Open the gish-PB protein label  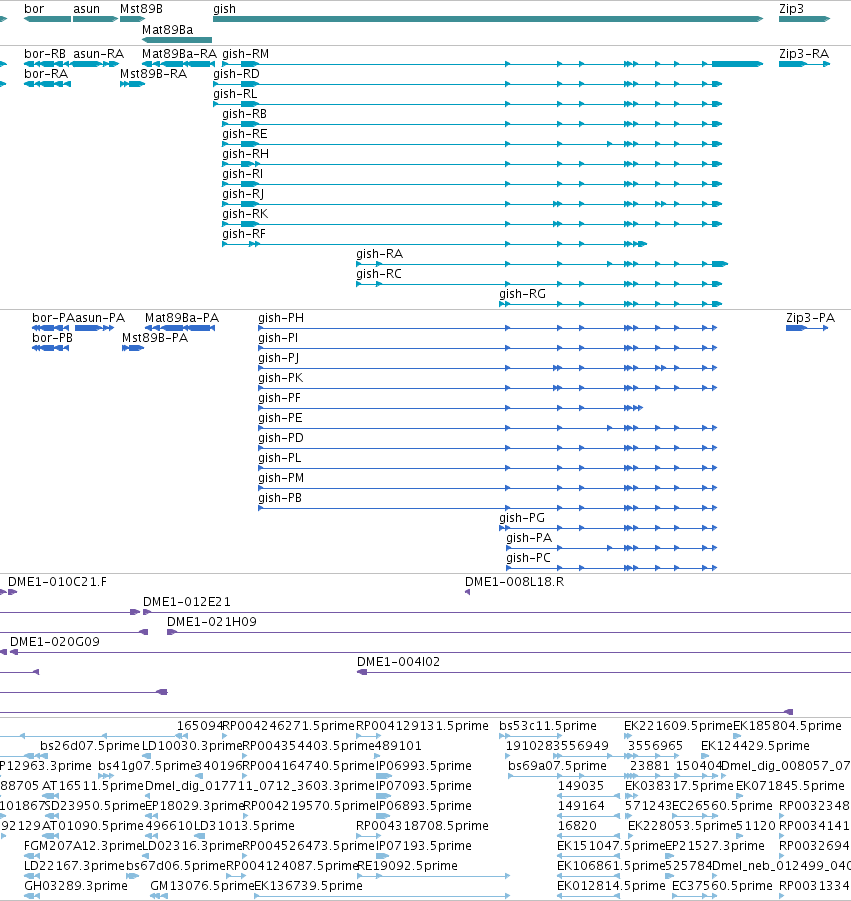[x=280, y=498]
